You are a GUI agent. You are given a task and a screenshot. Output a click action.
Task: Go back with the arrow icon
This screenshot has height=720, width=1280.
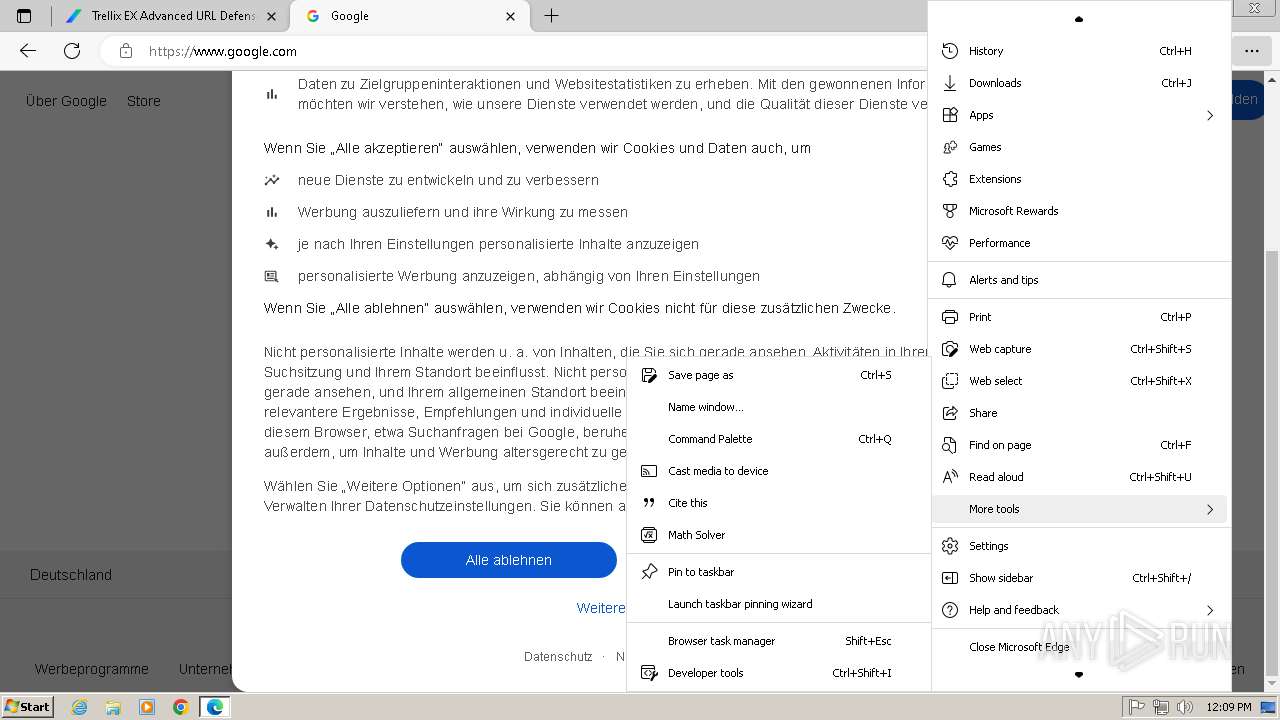28,51
